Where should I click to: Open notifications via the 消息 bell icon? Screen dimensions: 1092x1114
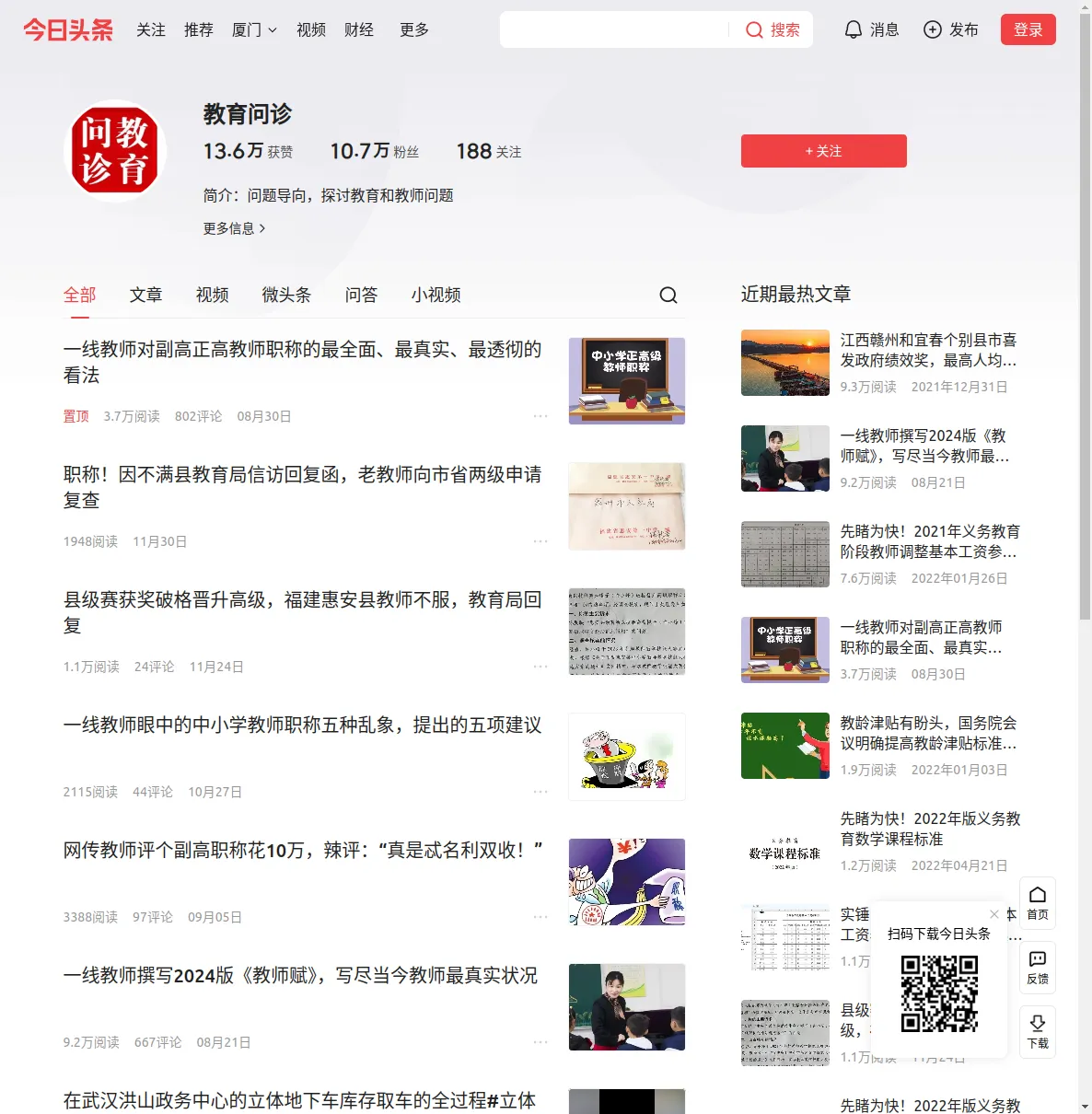(854, 30)
